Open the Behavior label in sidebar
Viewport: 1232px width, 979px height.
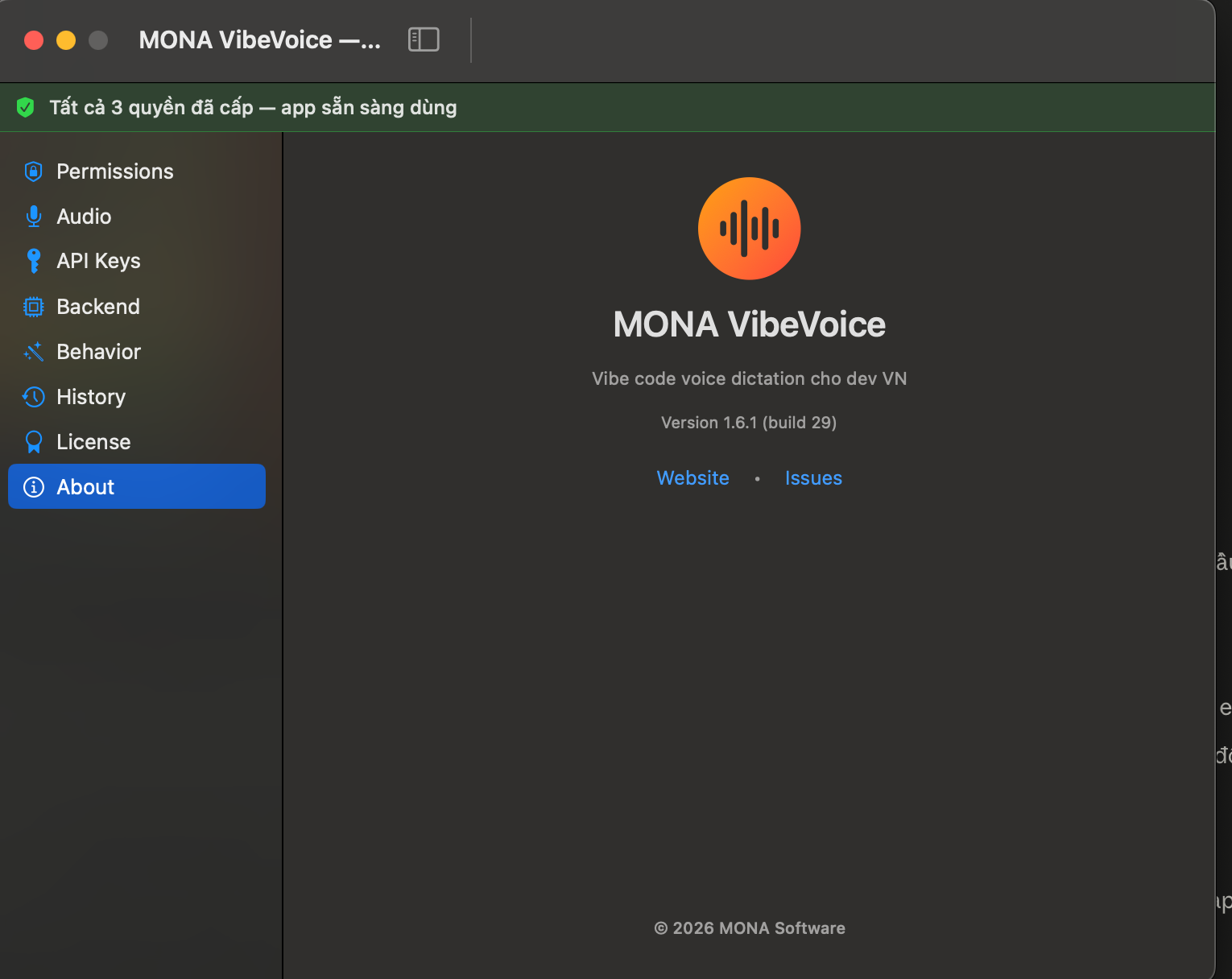[98, 352]
